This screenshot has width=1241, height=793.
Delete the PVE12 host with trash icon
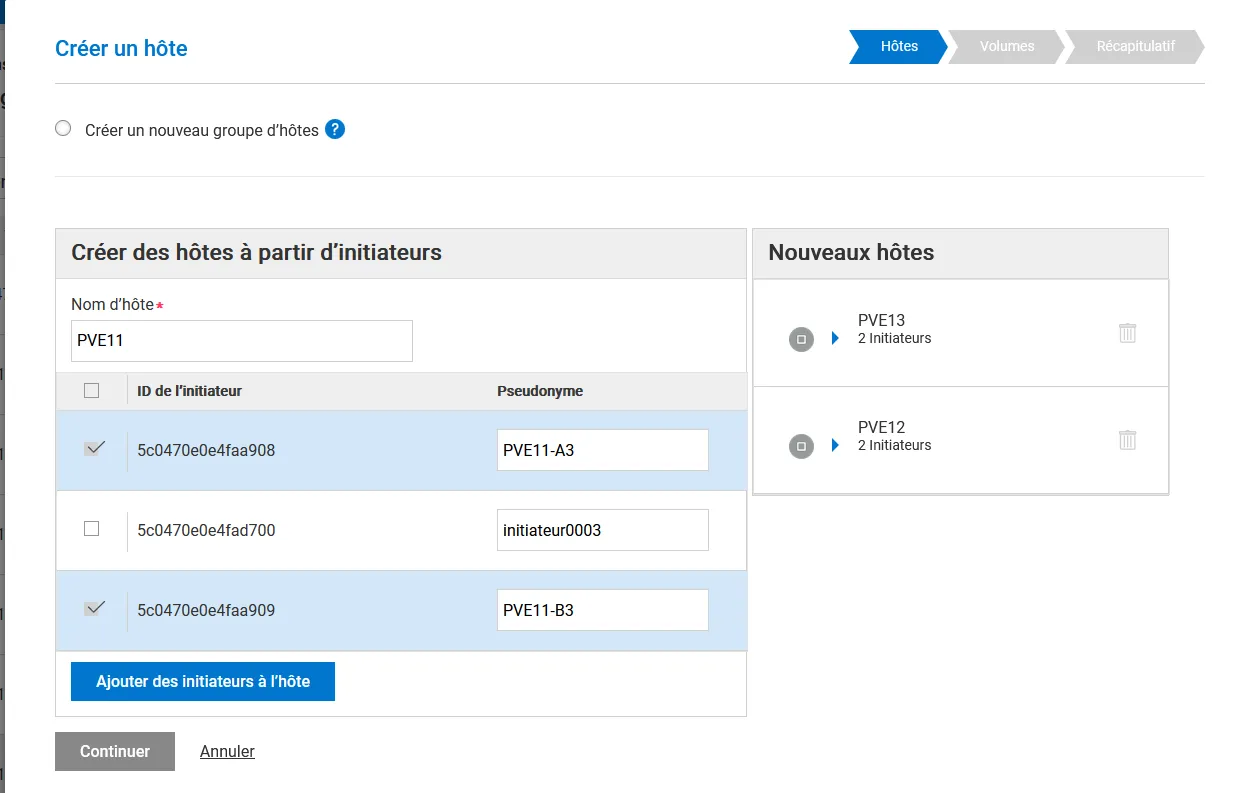pyautogui.click(x=1127, y=440)
